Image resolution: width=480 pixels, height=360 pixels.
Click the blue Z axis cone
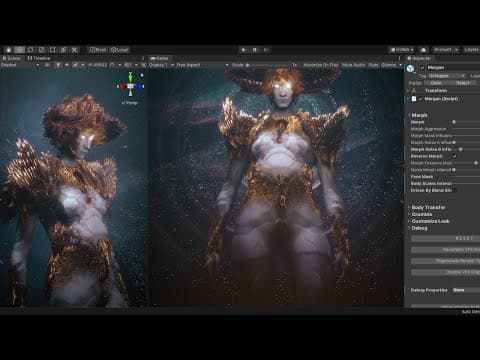139,86
